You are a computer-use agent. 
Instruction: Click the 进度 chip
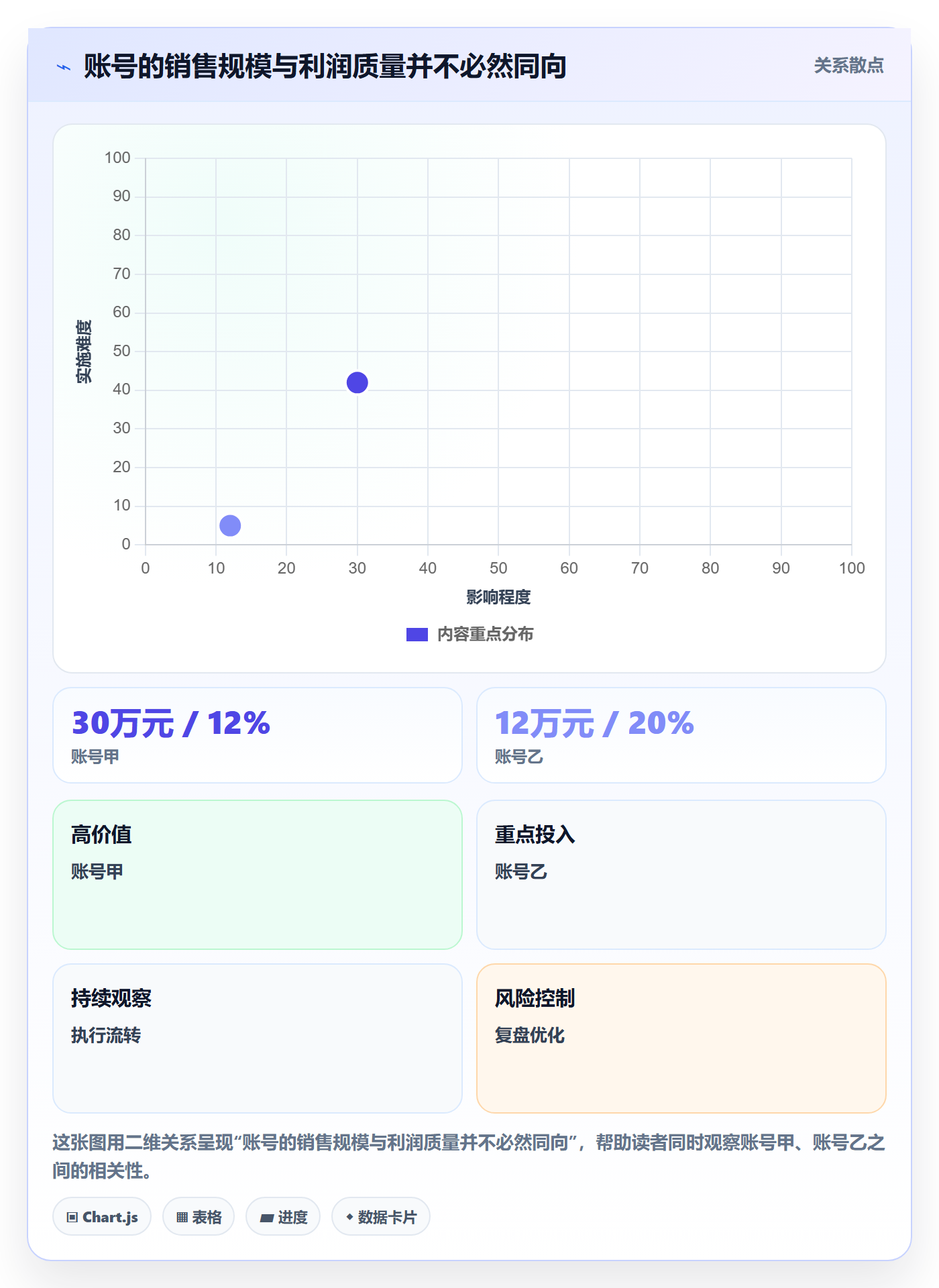(x=283, y=1217)
